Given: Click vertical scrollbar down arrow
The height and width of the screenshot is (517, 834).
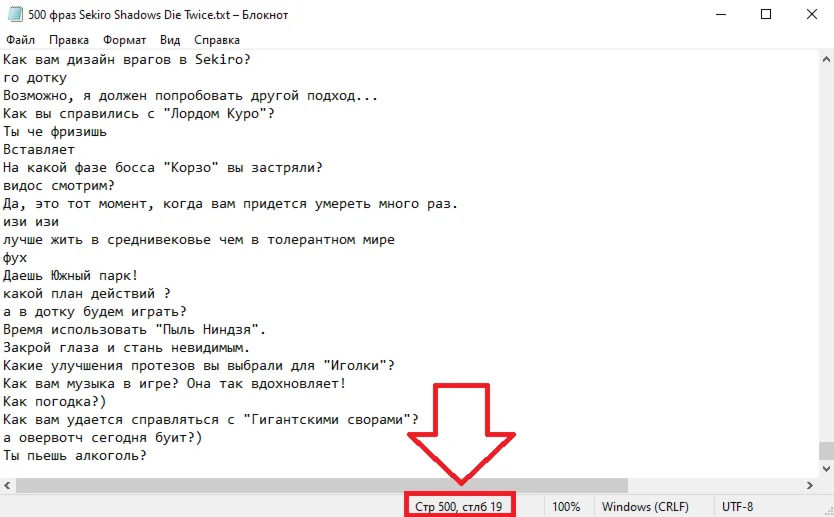Looking at the screenshot, I should [x=826, y=469].
